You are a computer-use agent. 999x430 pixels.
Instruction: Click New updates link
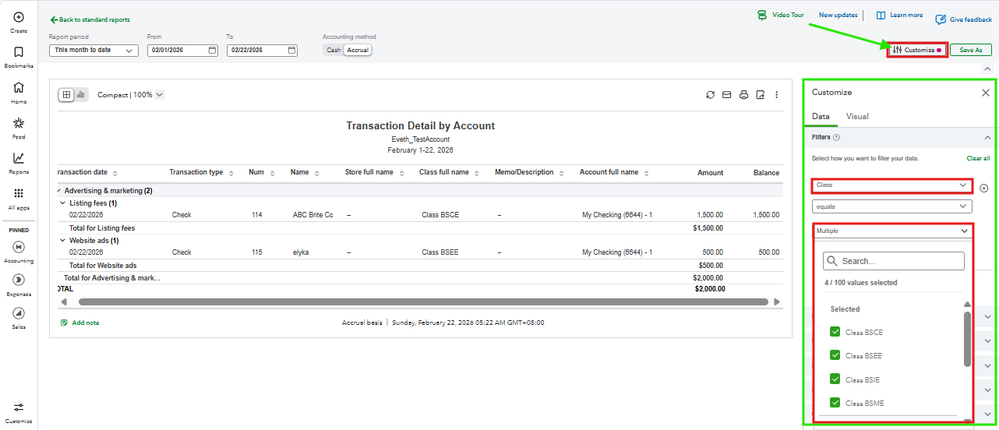click(838, 15)
